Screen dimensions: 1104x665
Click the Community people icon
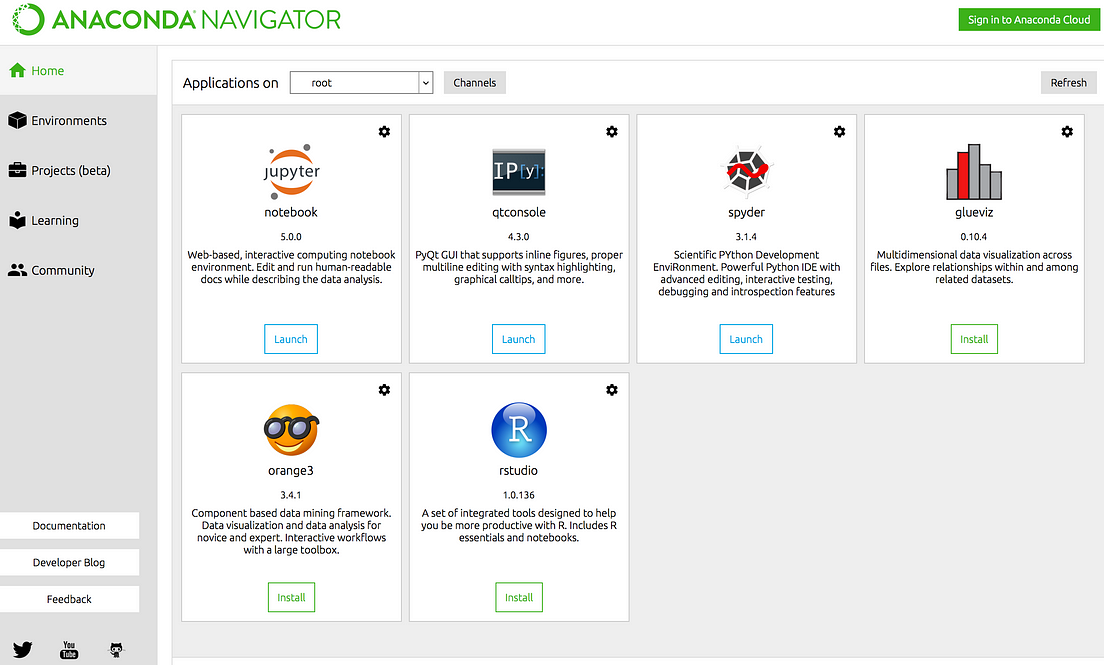[18, 271]
